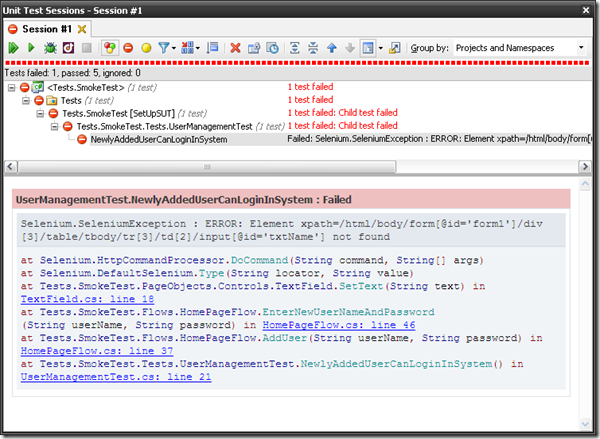Toggle show all tests (three colored balls)

110,48
